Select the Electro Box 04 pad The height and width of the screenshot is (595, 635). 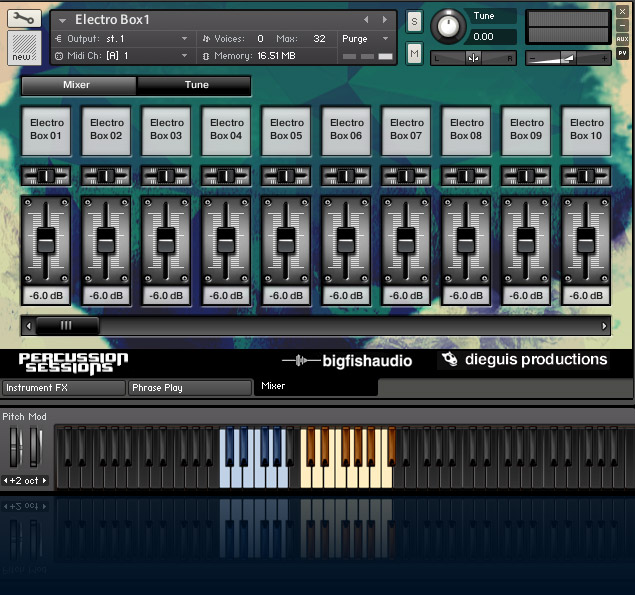(x=226, y=130)
